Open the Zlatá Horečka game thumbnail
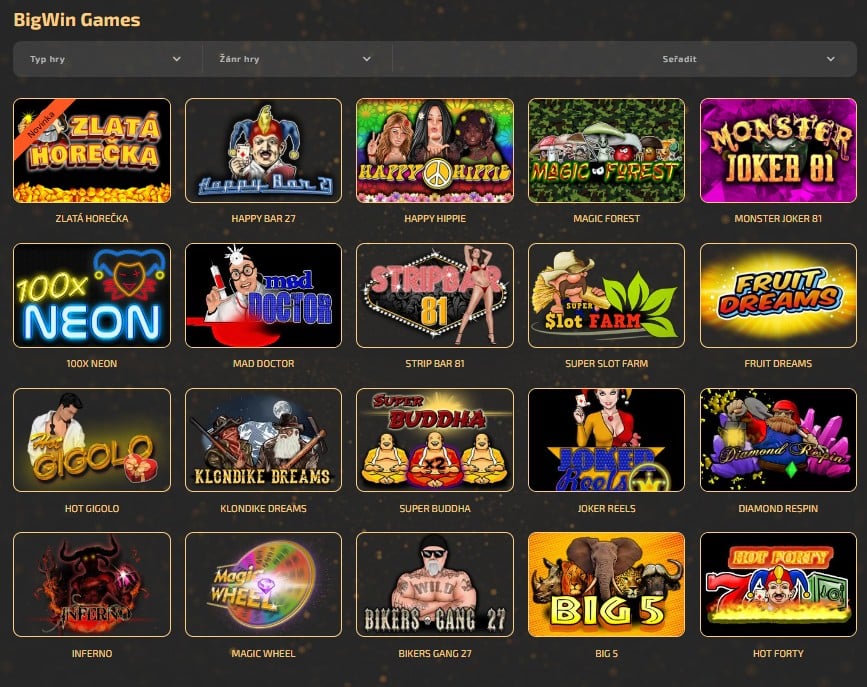The width and height of the screenshot is (867, 687). tap(92, 150)
